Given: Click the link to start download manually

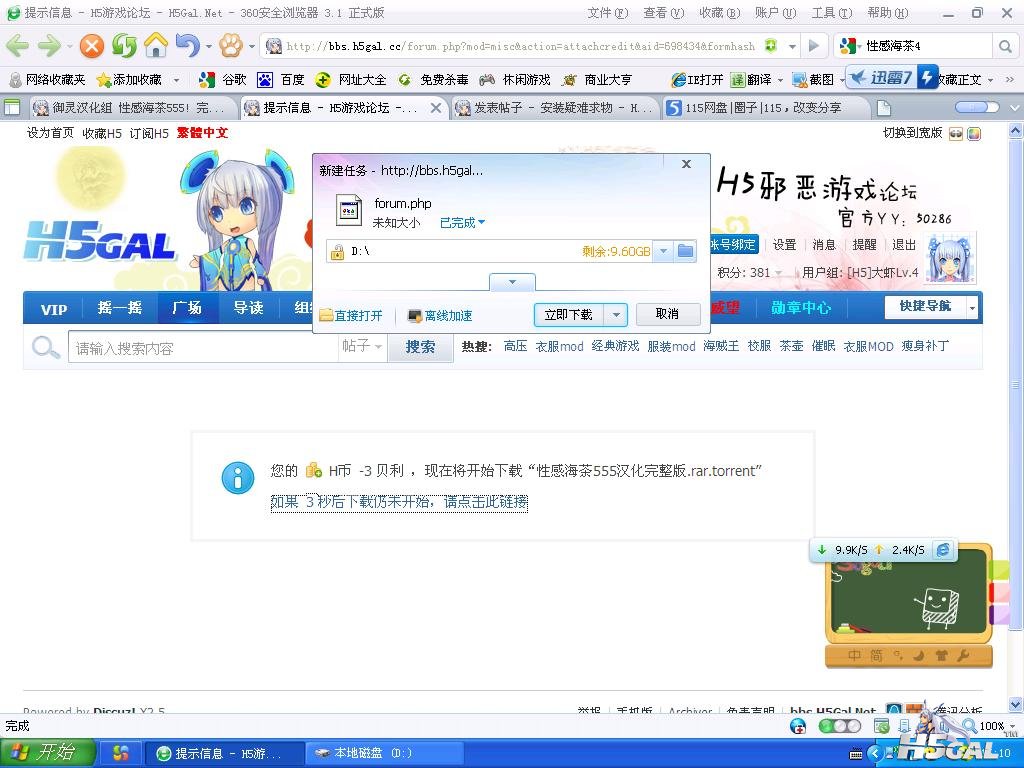Looking at the screenshot, I should [x=399, y=502].
